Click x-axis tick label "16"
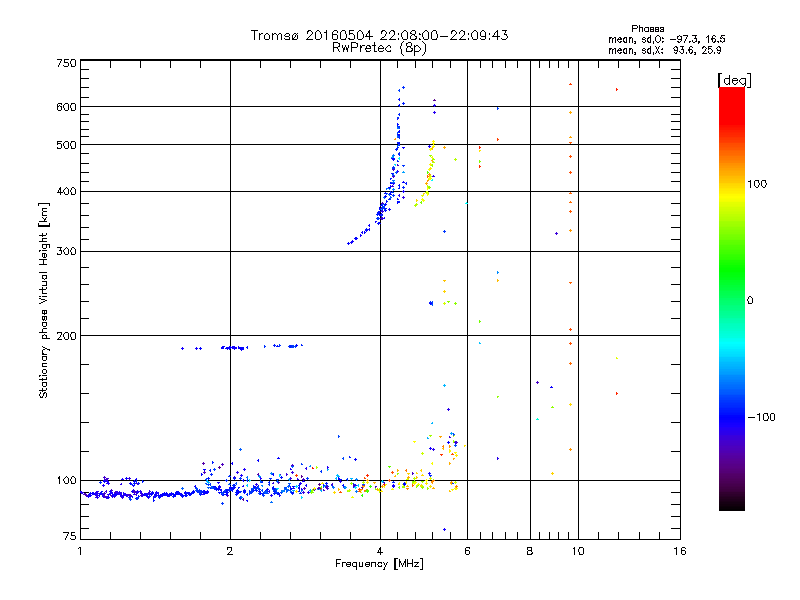The image size is (800, 600). tap(680, 551)
